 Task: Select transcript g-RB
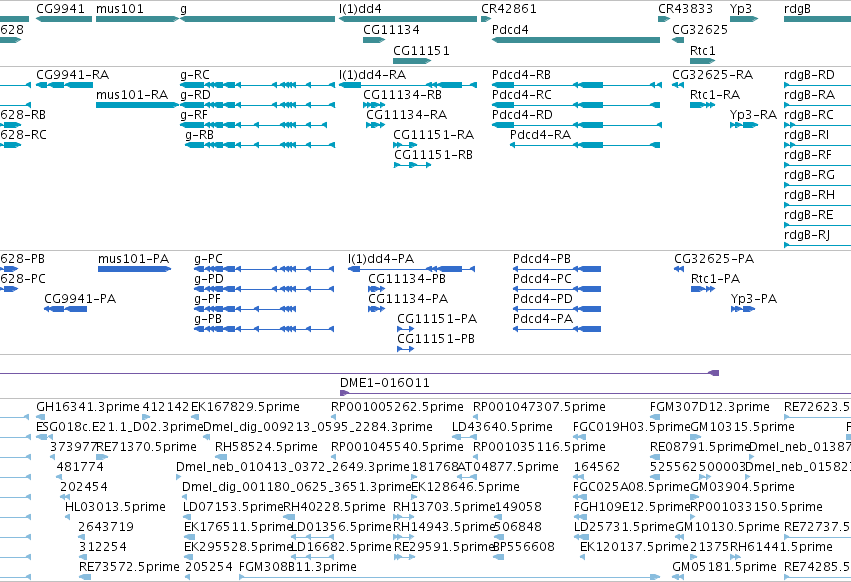click(x=260, y=145)
